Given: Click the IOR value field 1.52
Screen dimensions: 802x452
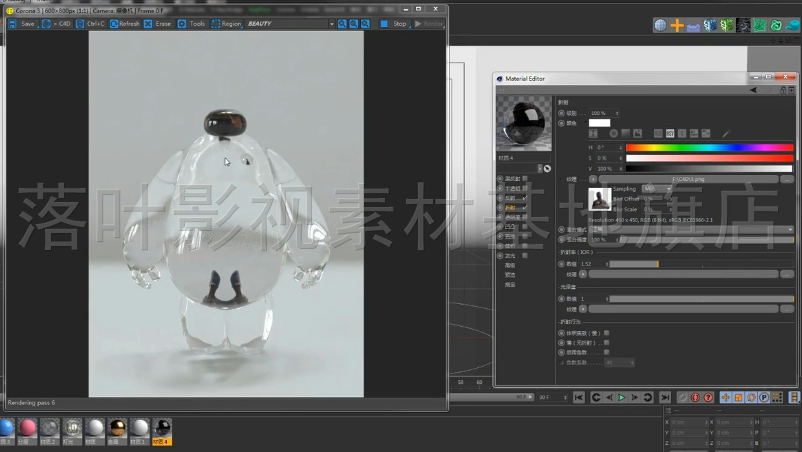Looking at the screenshot, I should pyautogui.click(x=593, y=264).
